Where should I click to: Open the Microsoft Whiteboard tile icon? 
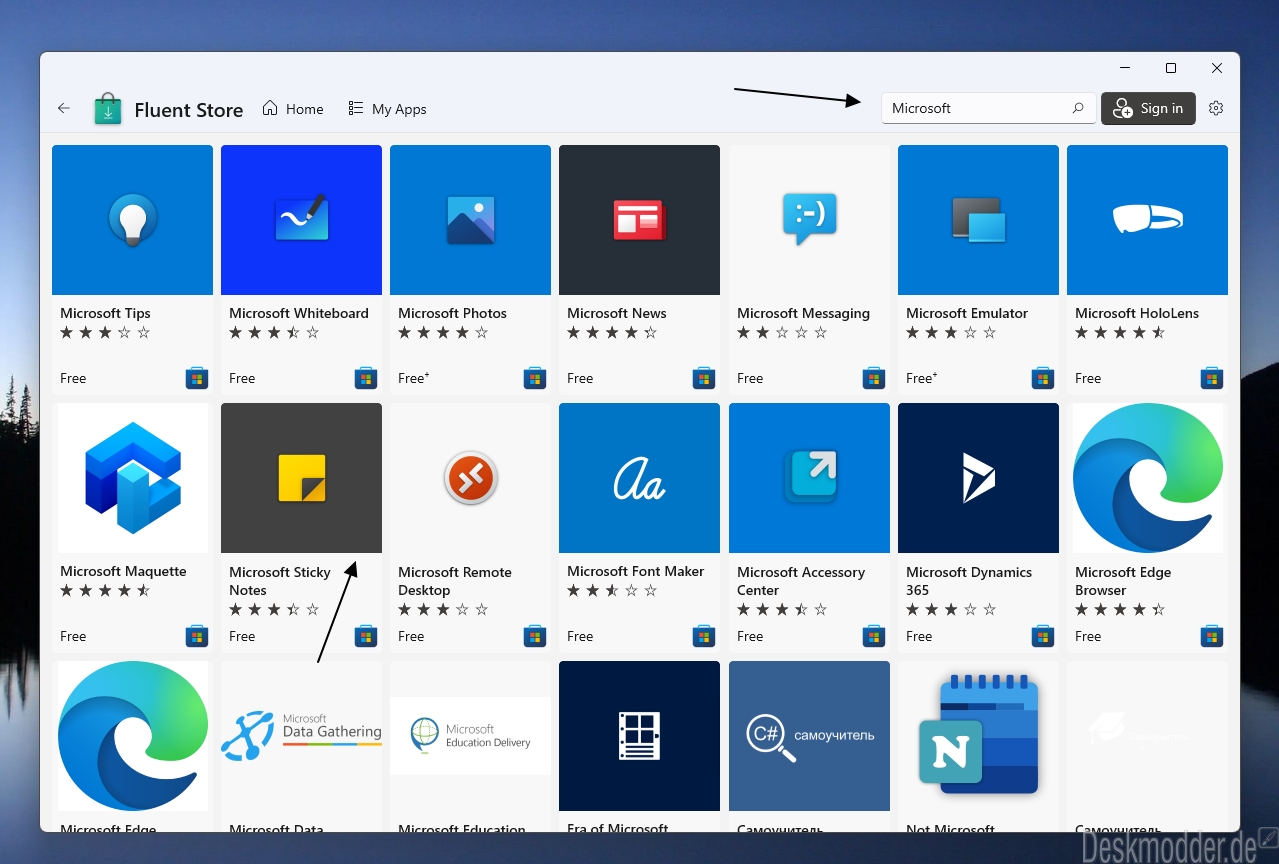click(301, 220)
